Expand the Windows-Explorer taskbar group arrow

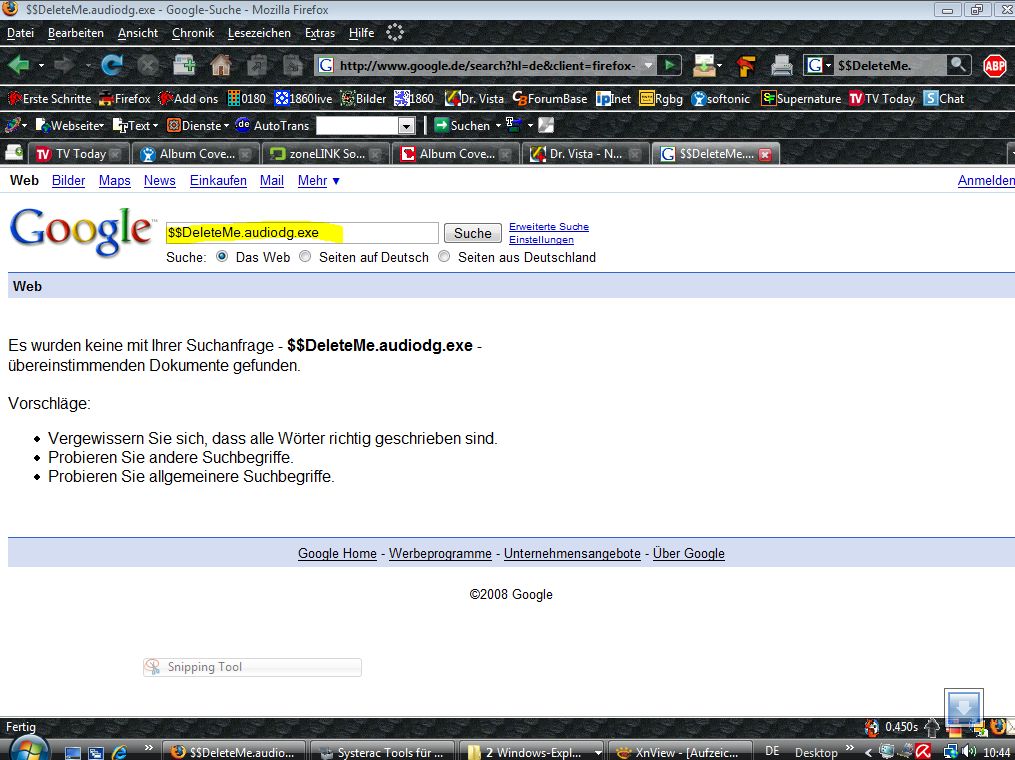[x=597, y=753]
